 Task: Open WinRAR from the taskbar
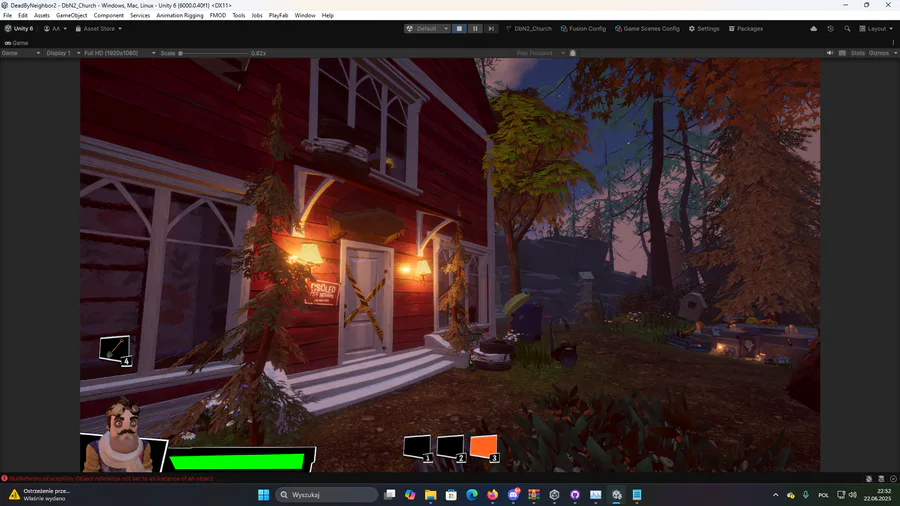click(x=534, y=495)
